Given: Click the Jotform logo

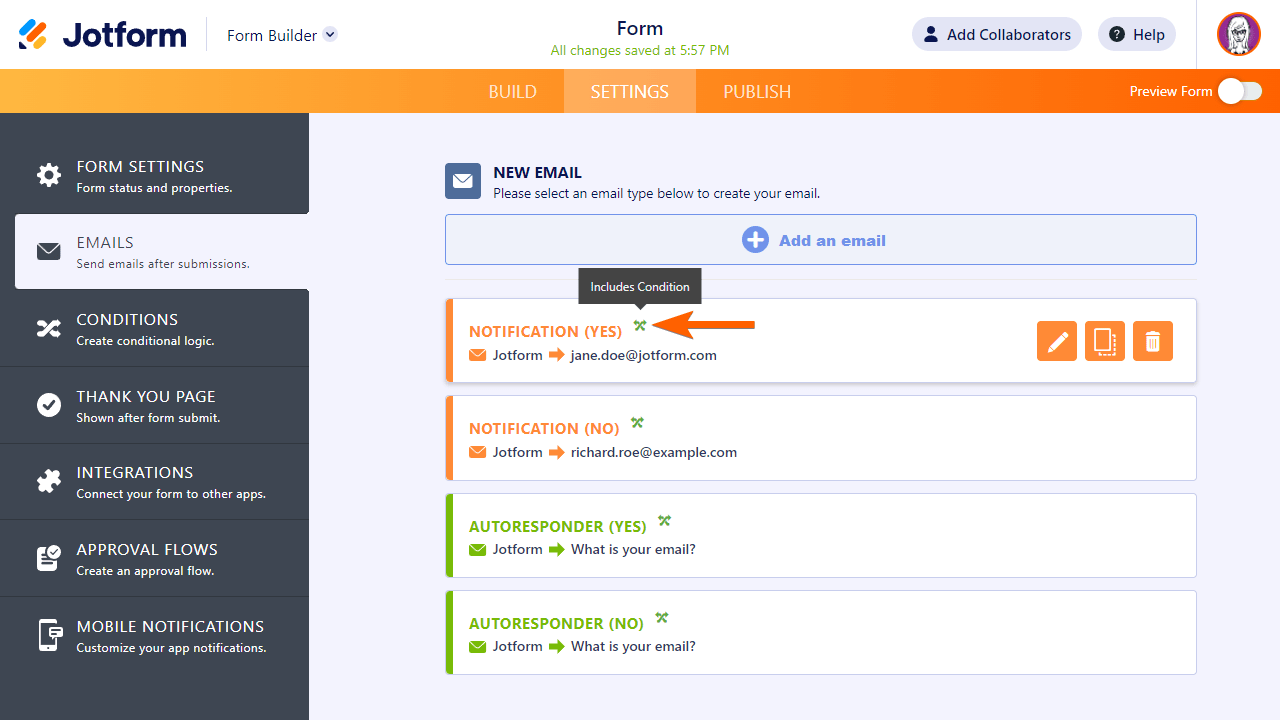Looking at the screenshot, I should pos(103,35).
